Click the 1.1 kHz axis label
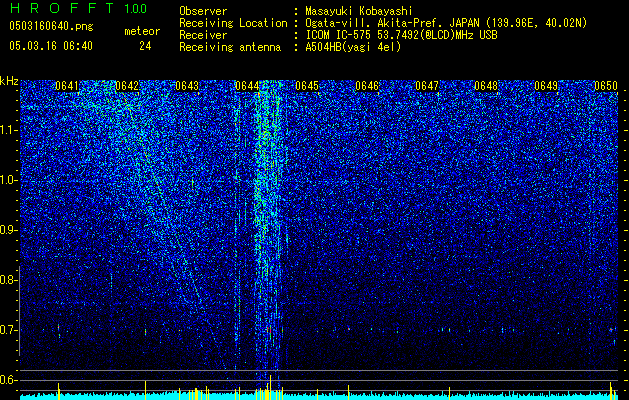The height and width of the screenshot is (400, 629). tap(8, 130)
